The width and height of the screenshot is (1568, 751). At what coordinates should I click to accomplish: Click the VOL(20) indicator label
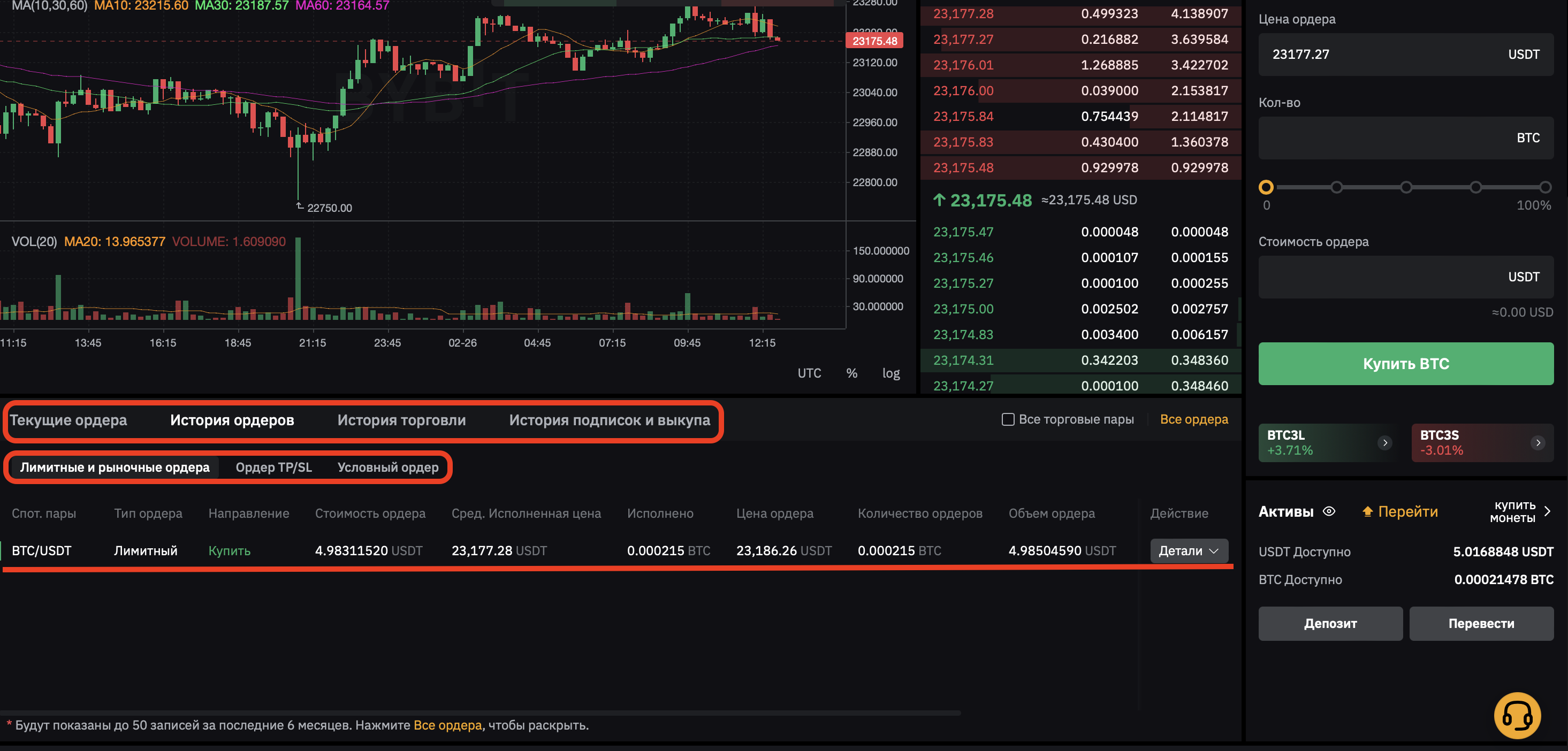pyautogui.click(x=34, y=242)
